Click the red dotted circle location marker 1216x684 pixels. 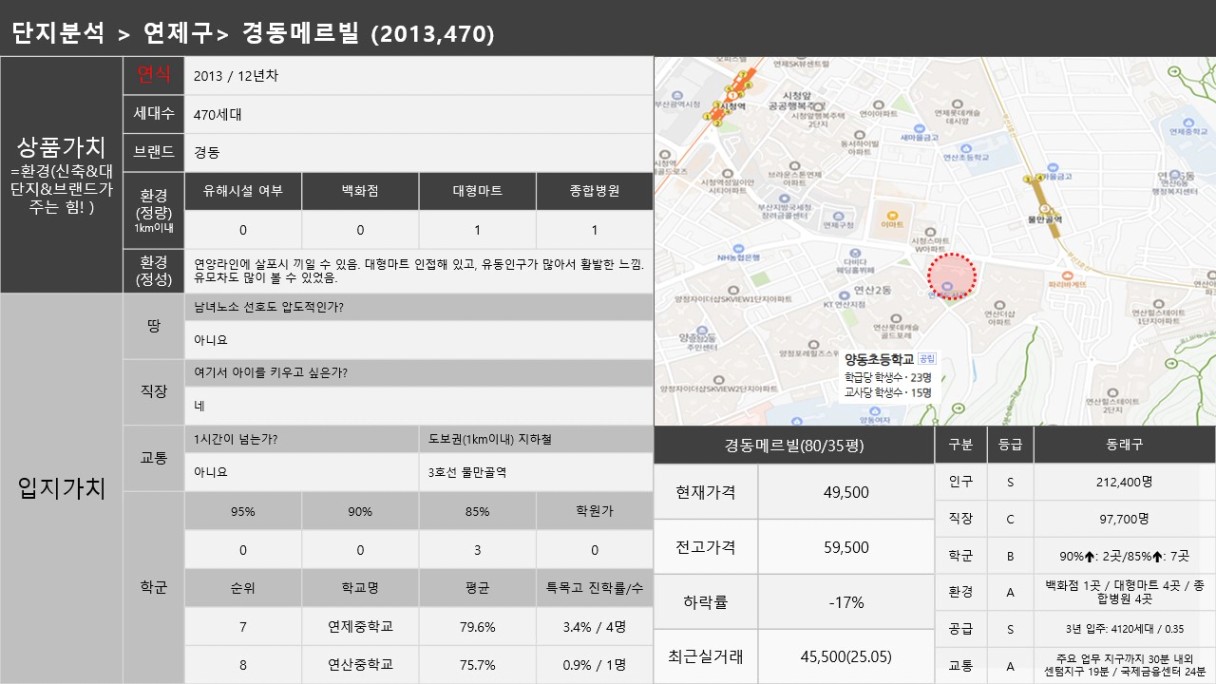tap(951, 277)
